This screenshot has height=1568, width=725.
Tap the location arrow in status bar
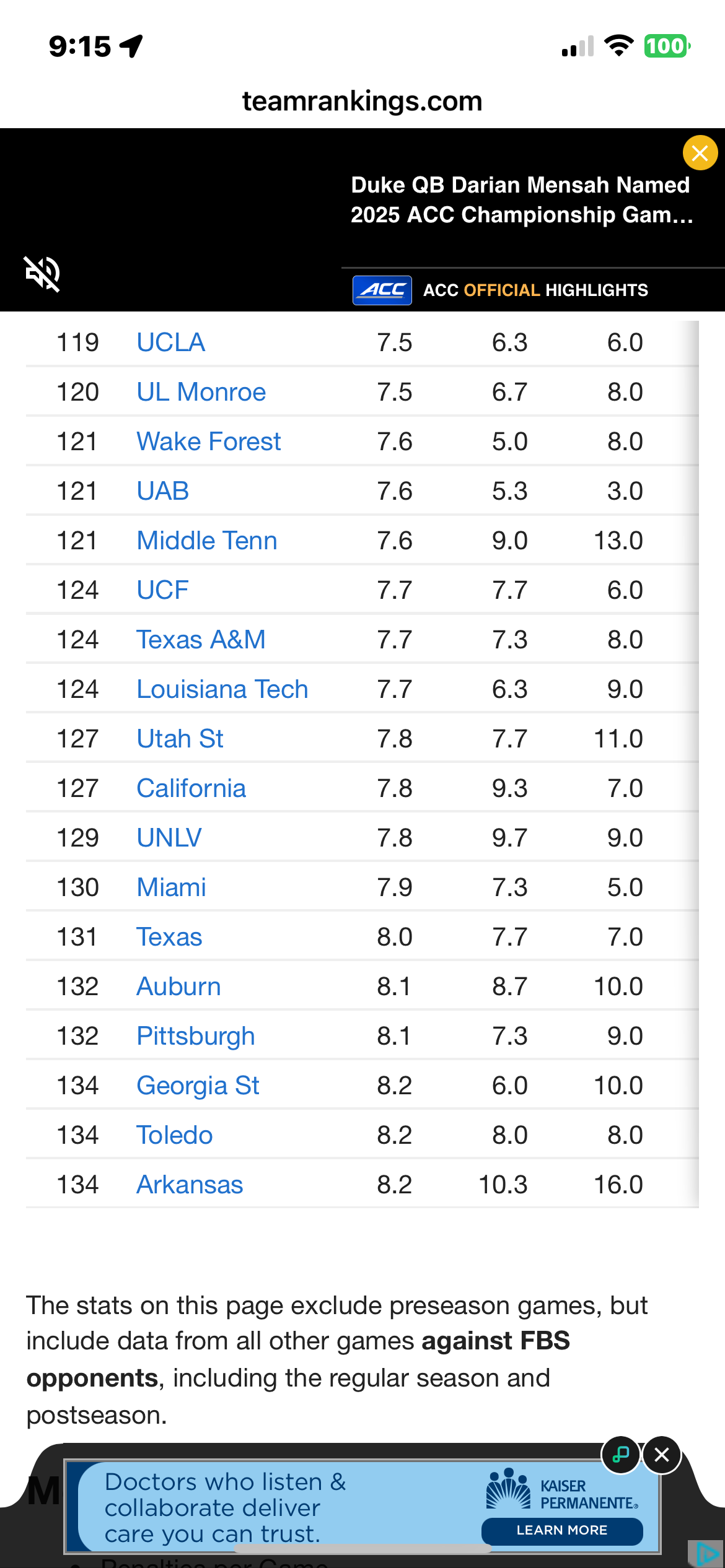131,46
